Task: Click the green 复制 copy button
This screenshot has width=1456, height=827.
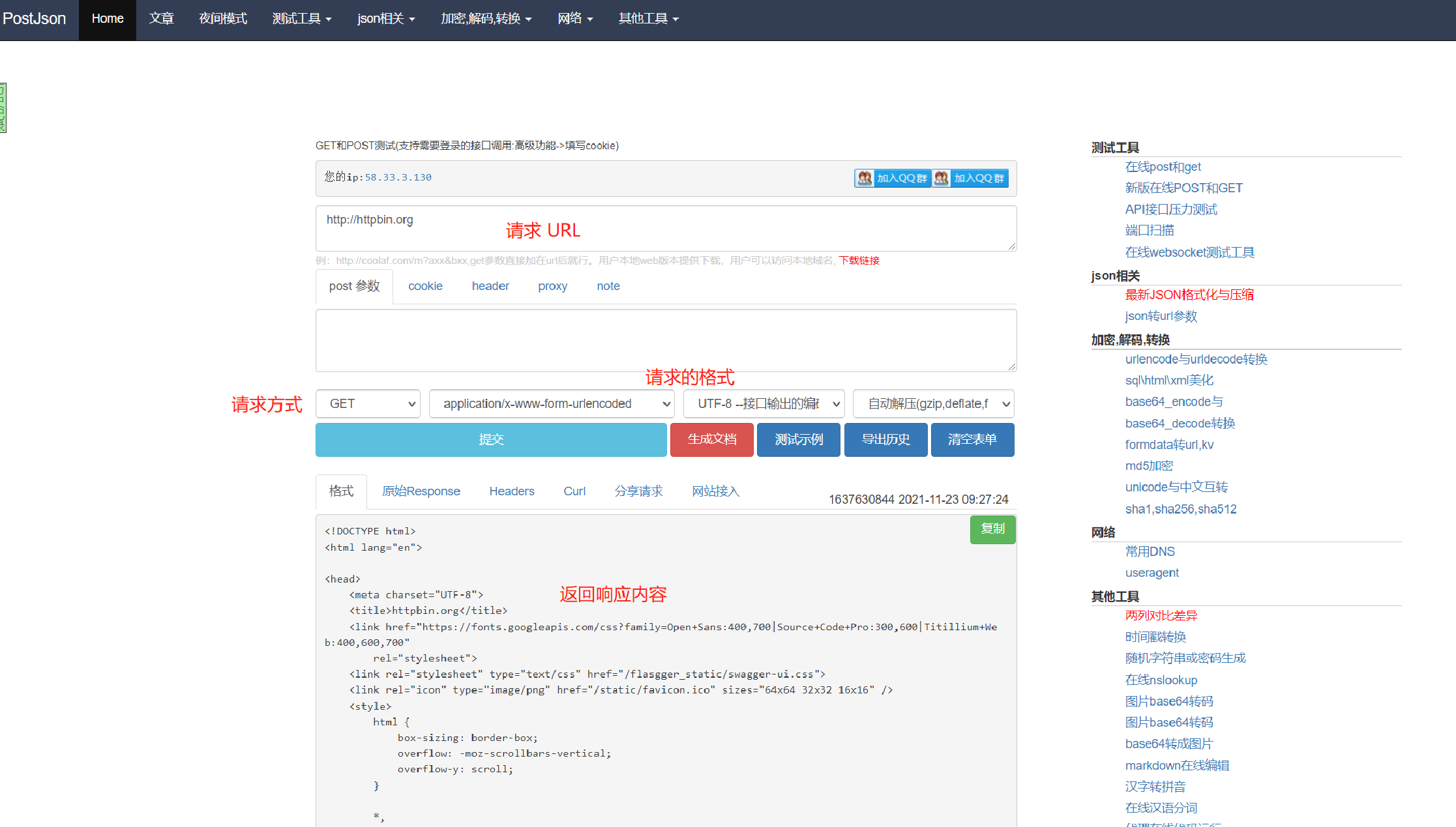Action: [x=992, y=529]
